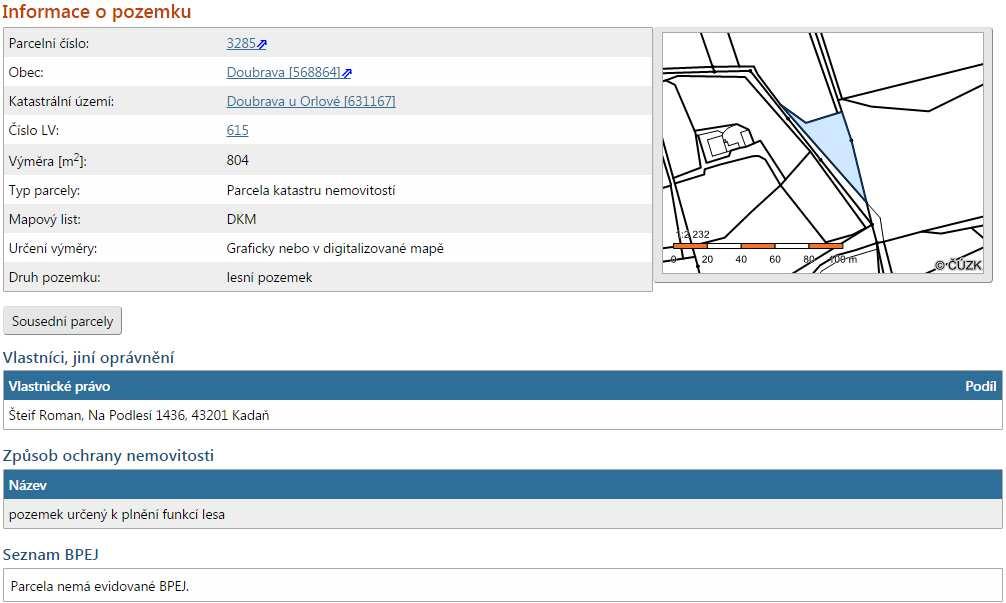Viewport: 1006px width, 603px height.
Task: Click the highlighted blue parcel on map
Action: pos(833,144)
